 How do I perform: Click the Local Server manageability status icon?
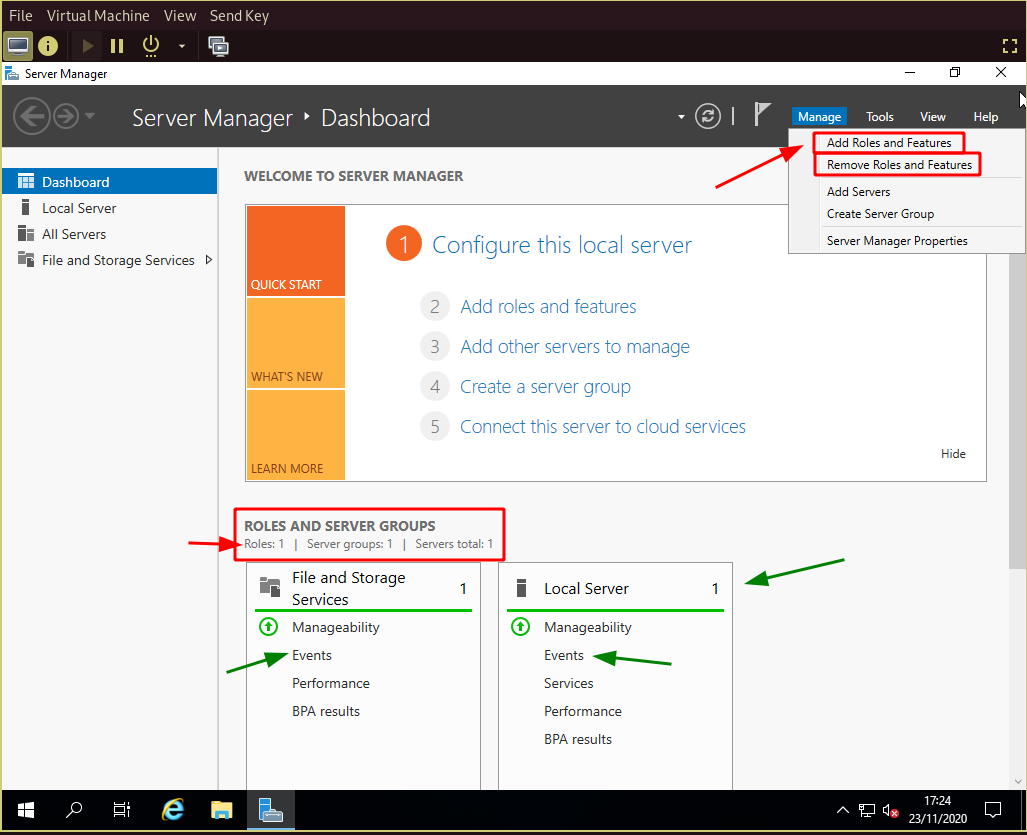521,627
